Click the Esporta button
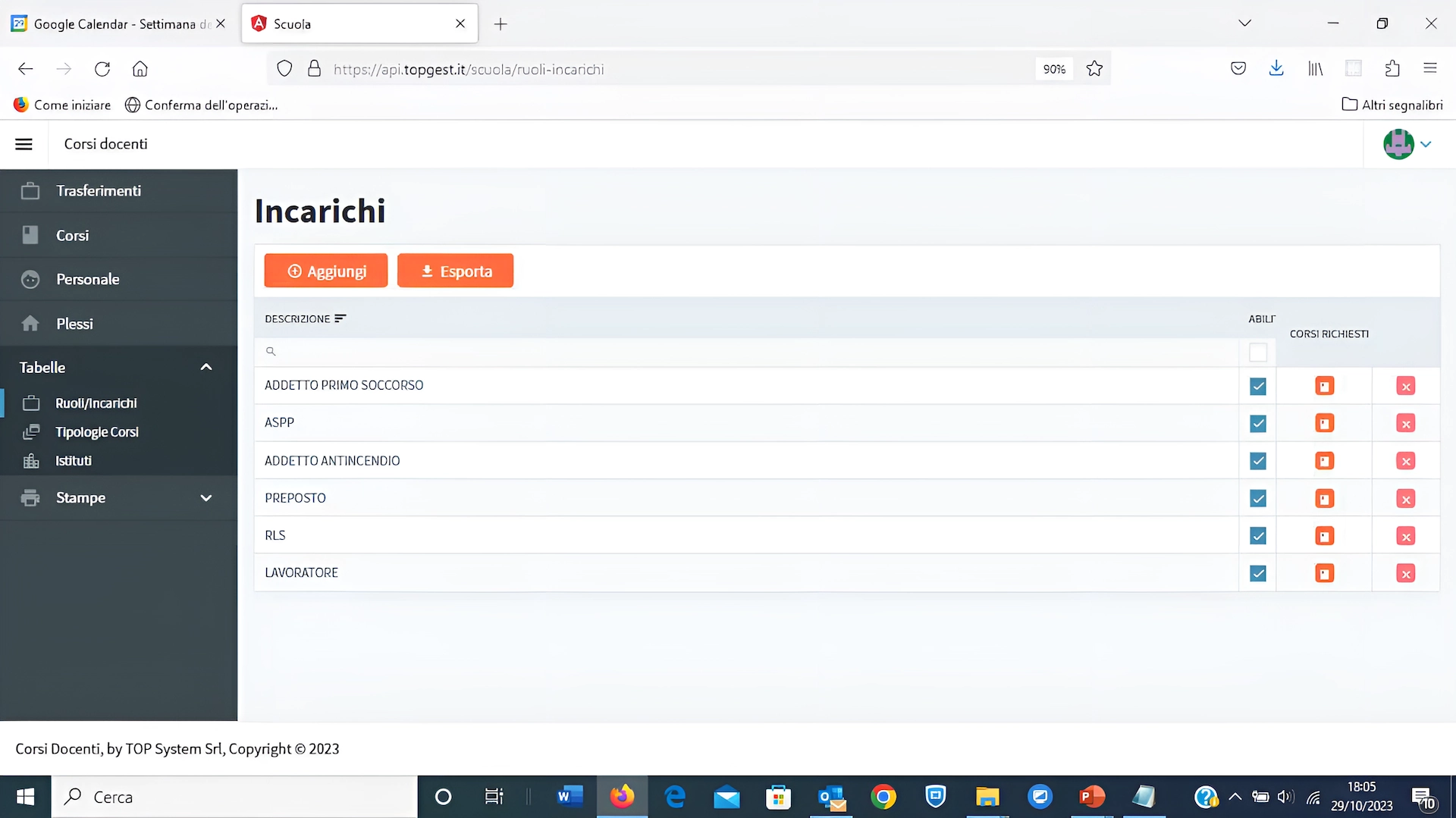This screenshot has height=818, width=1456. click(x=455, y=271)
